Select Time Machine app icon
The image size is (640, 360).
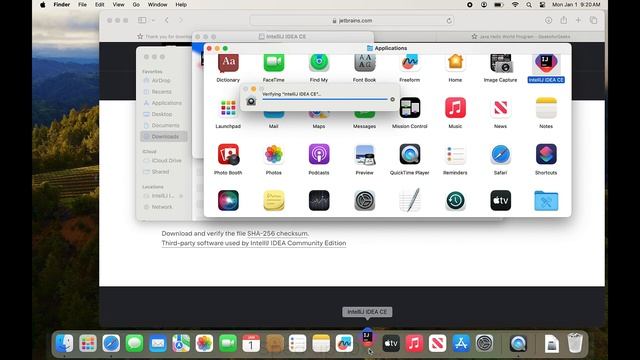click(x=455, y=200)
